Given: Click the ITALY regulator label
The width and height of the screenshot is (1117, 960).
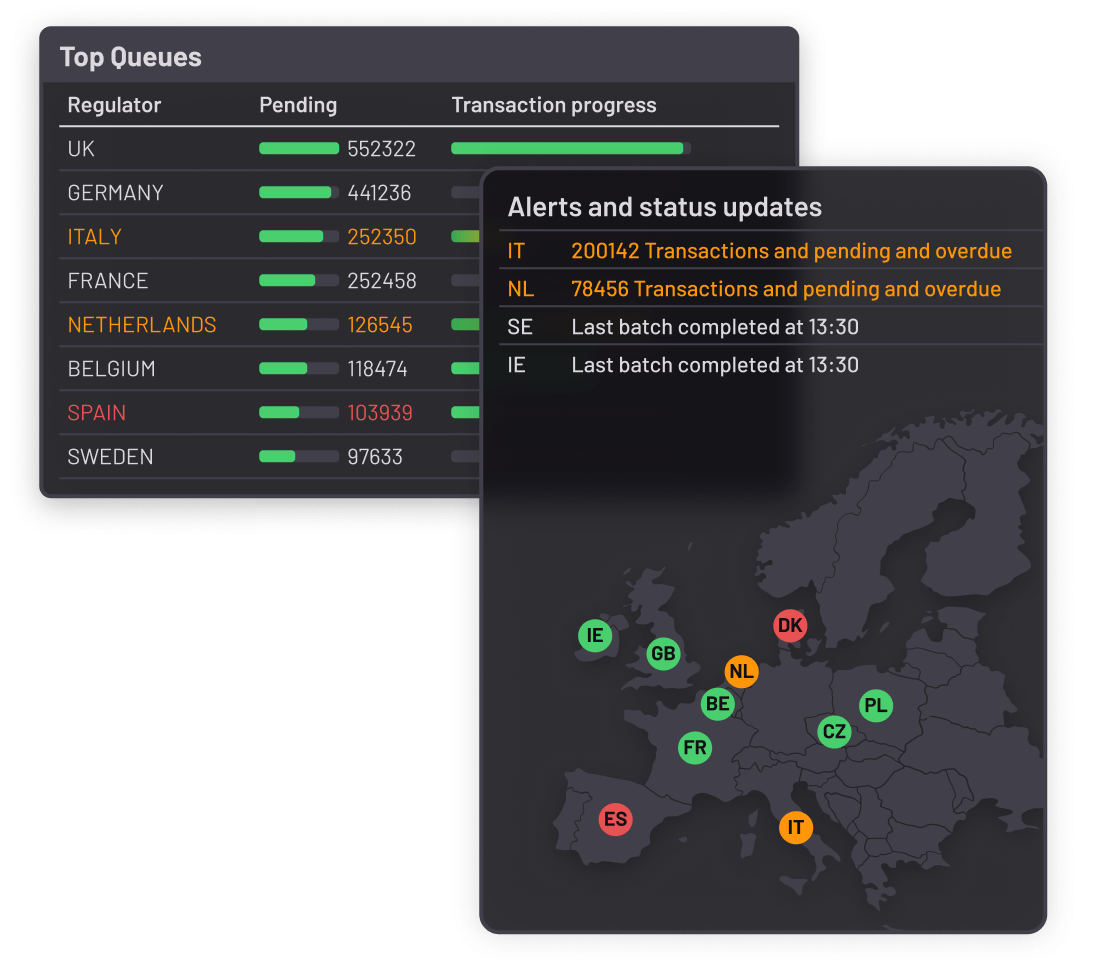Looking at the screenshot, I should pos(95,237).
